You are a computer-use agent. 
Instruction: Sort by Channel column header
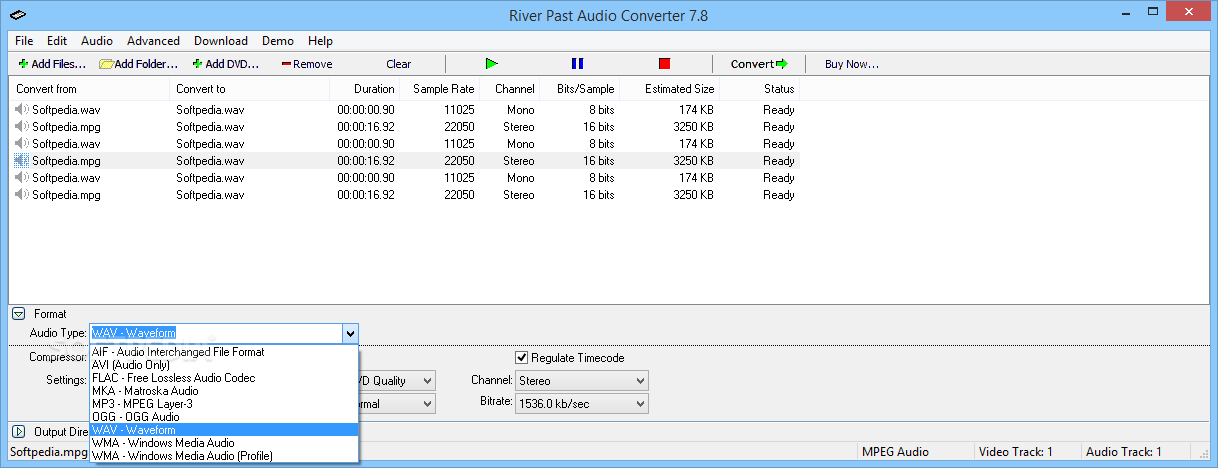coord(510,89)
